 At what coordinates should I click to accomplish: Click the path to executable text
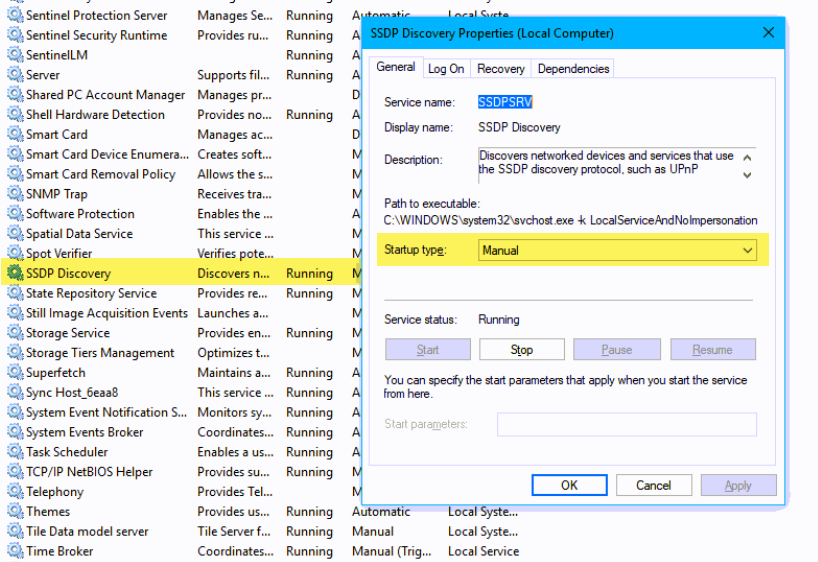point(570,220)
